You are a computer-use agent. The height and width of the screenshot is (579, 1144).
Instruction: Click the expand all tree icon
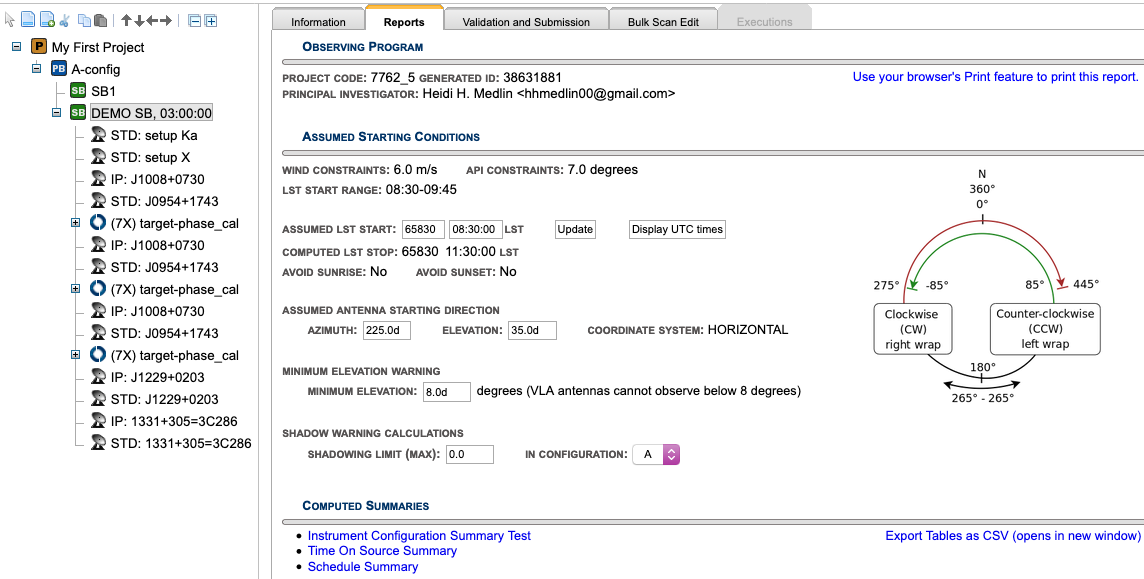tap(211, 20)
